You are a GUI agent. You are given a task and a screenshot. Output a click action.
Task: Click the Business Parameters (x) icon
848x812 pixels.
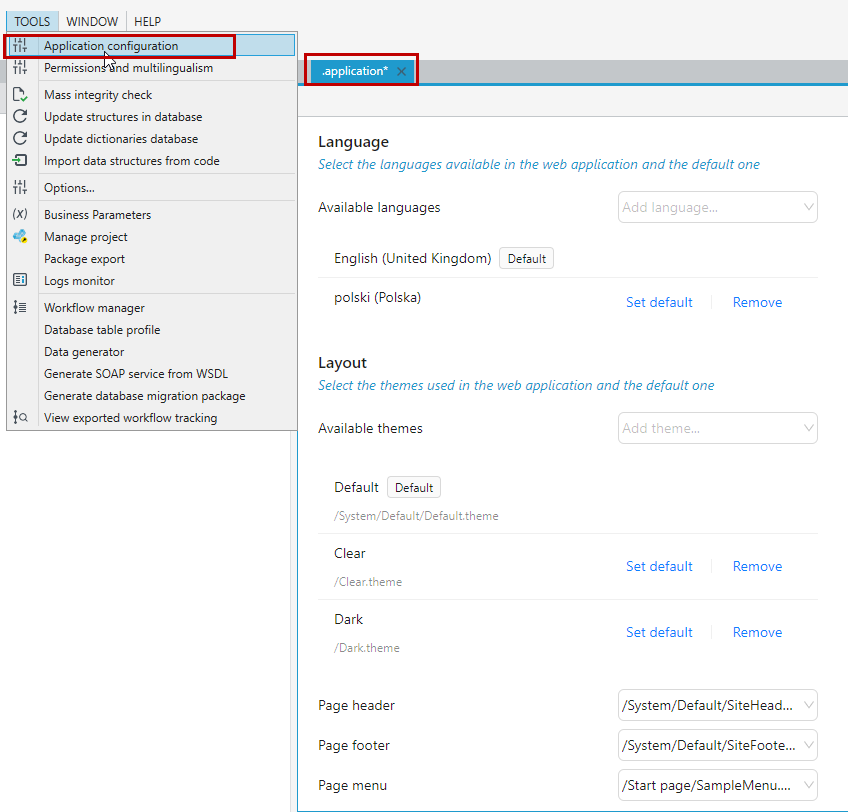(x=20, y=214)
